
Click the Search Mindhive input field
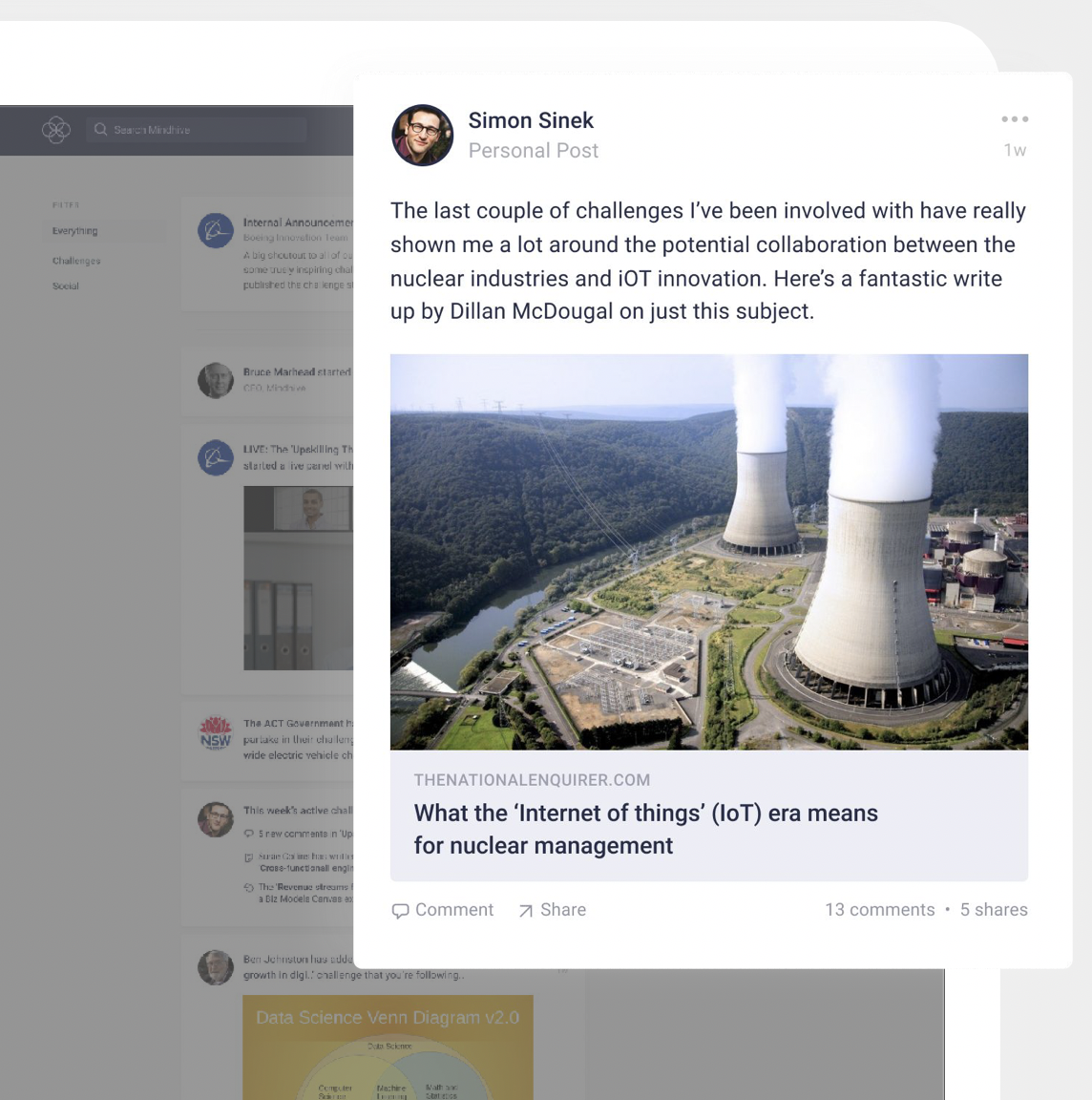point(197,130)
